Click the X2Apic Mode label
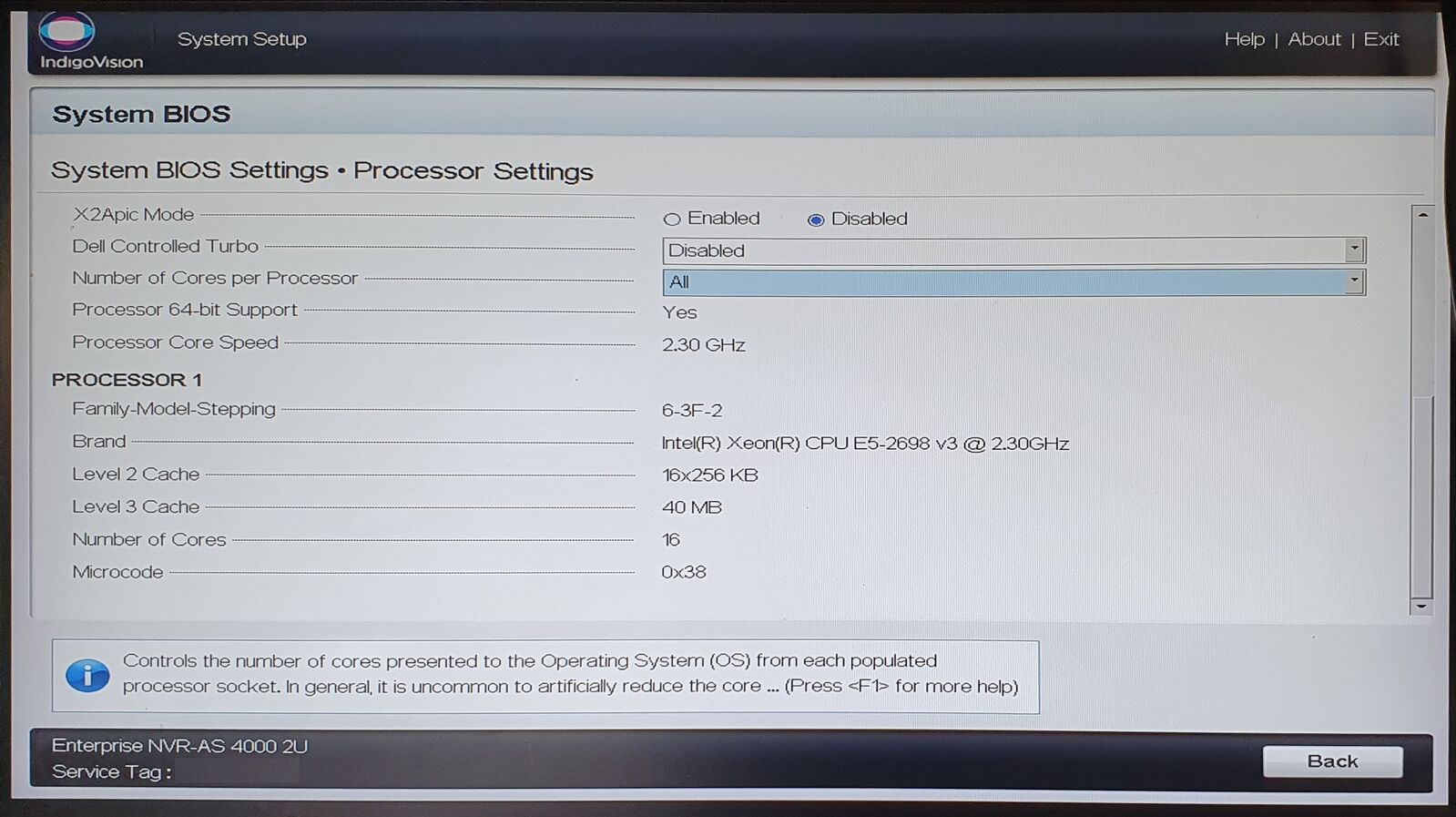Viewport: 1456px width, 817px height. coord(133,214)
